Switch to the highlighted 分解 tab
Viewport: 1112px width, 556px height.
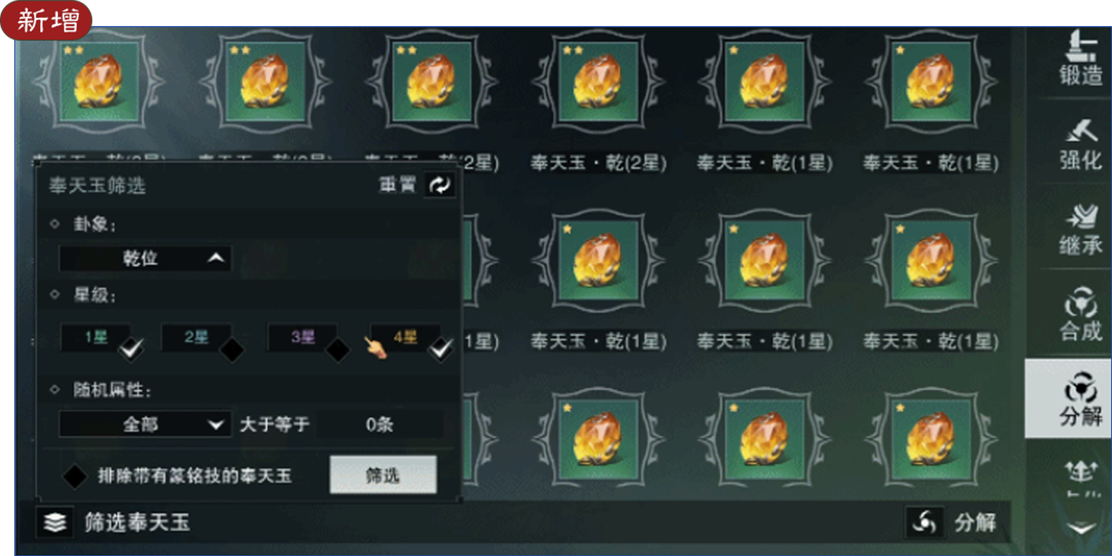click(x=1069, y=398)
